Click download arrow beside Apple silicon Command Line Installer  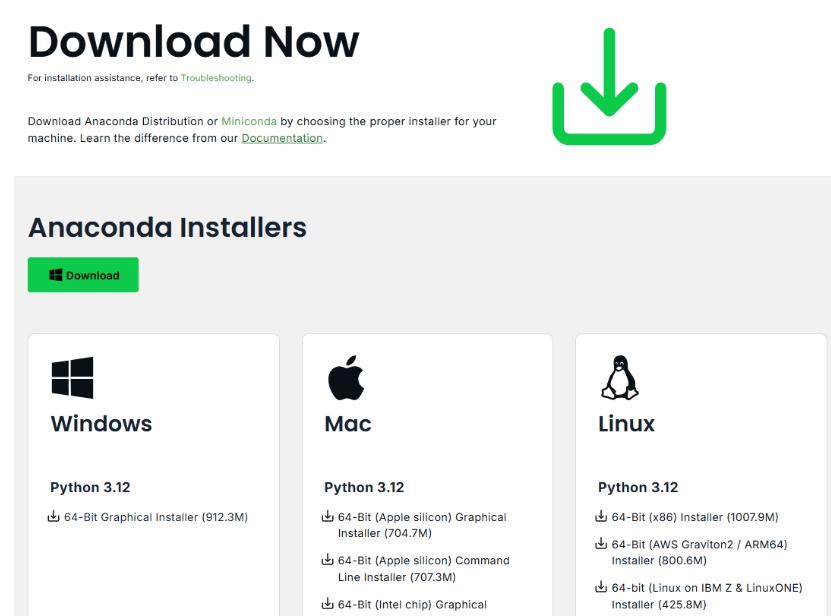(328, 560)
